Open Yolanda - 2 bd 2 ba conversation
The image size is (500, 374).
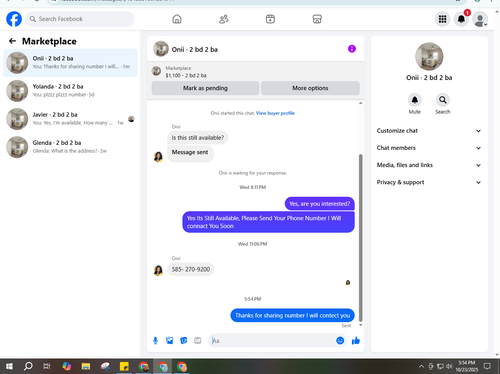point(70,91)
